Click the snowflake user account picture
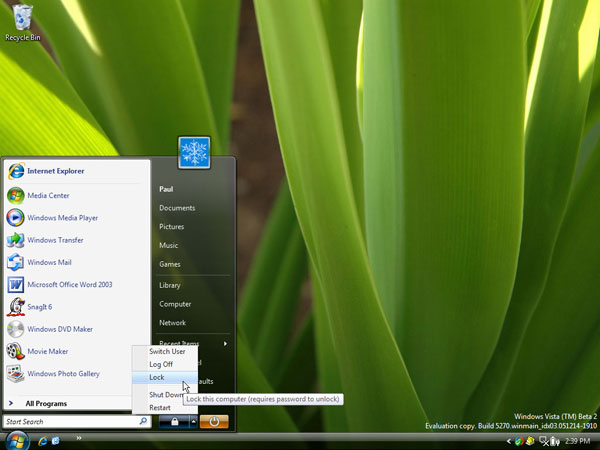Image resolution: width=600 pixels, height=450 pixels. [x=194, y=152]
